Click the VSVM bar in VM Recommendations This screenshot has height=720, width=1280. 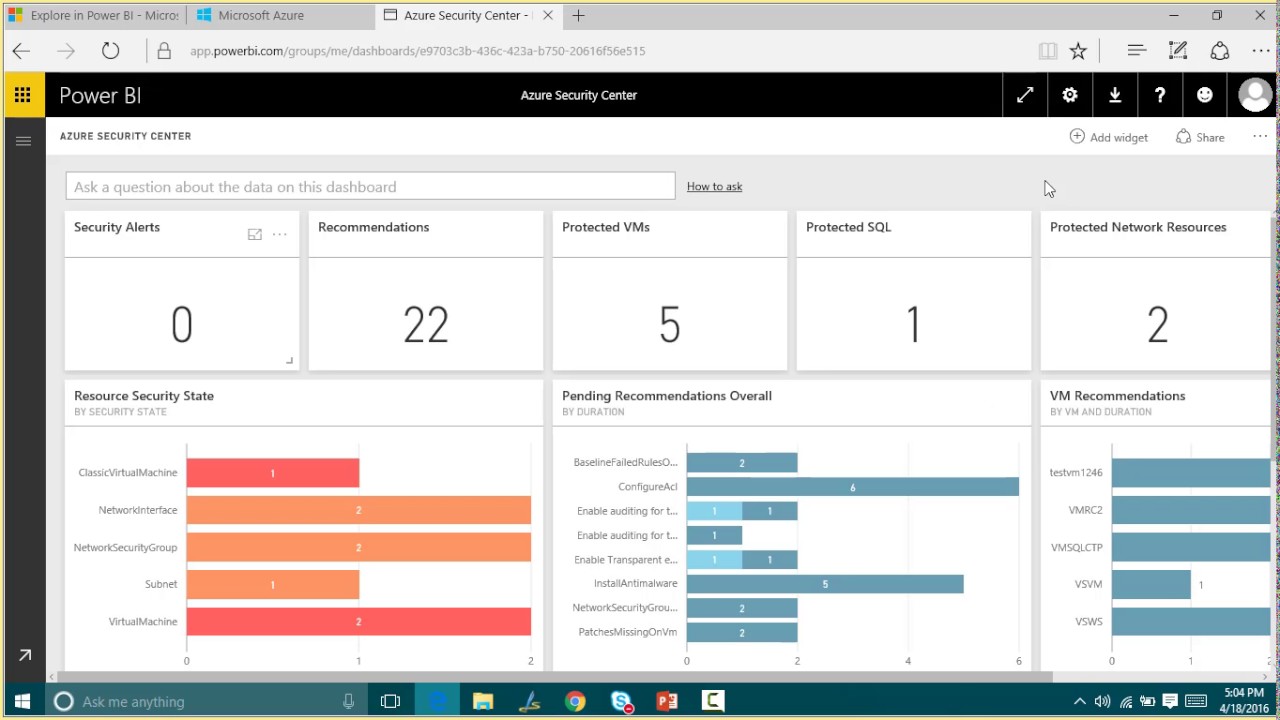tap(1151, 584)
